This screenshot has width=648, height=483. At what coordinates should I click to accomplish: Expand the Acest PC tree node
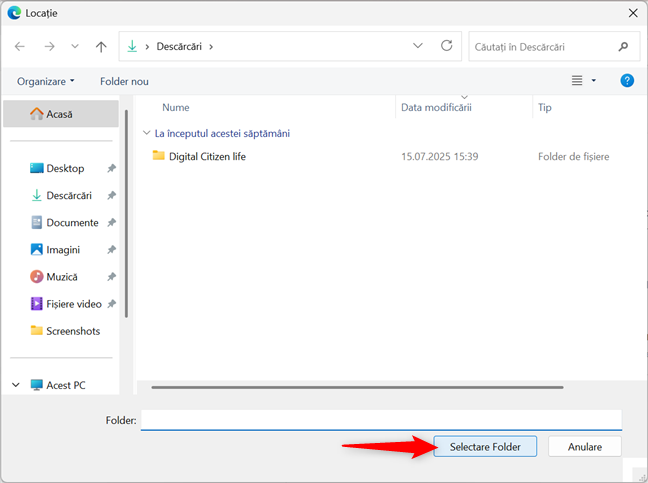click(16, 385)
